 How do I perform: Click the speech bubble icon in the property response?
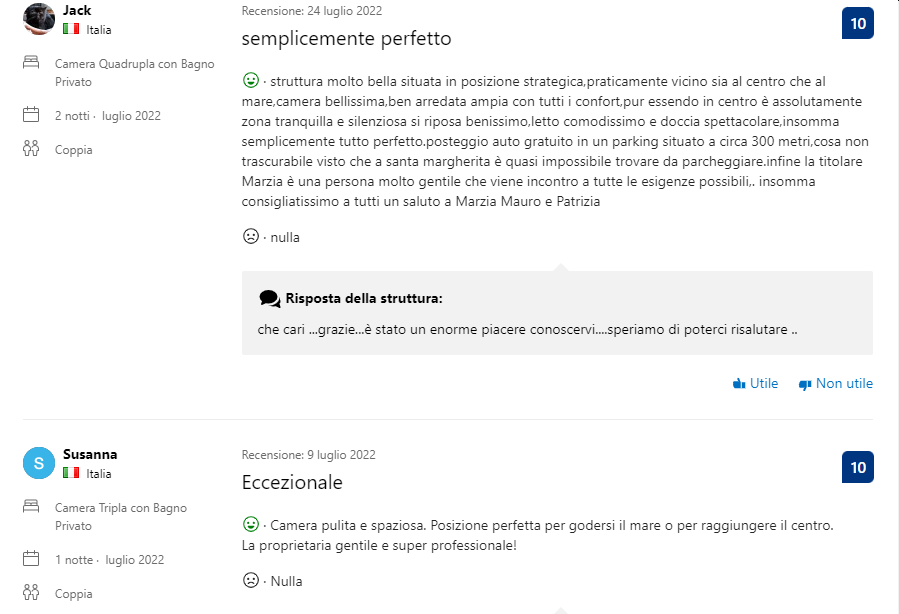(269, 299)
